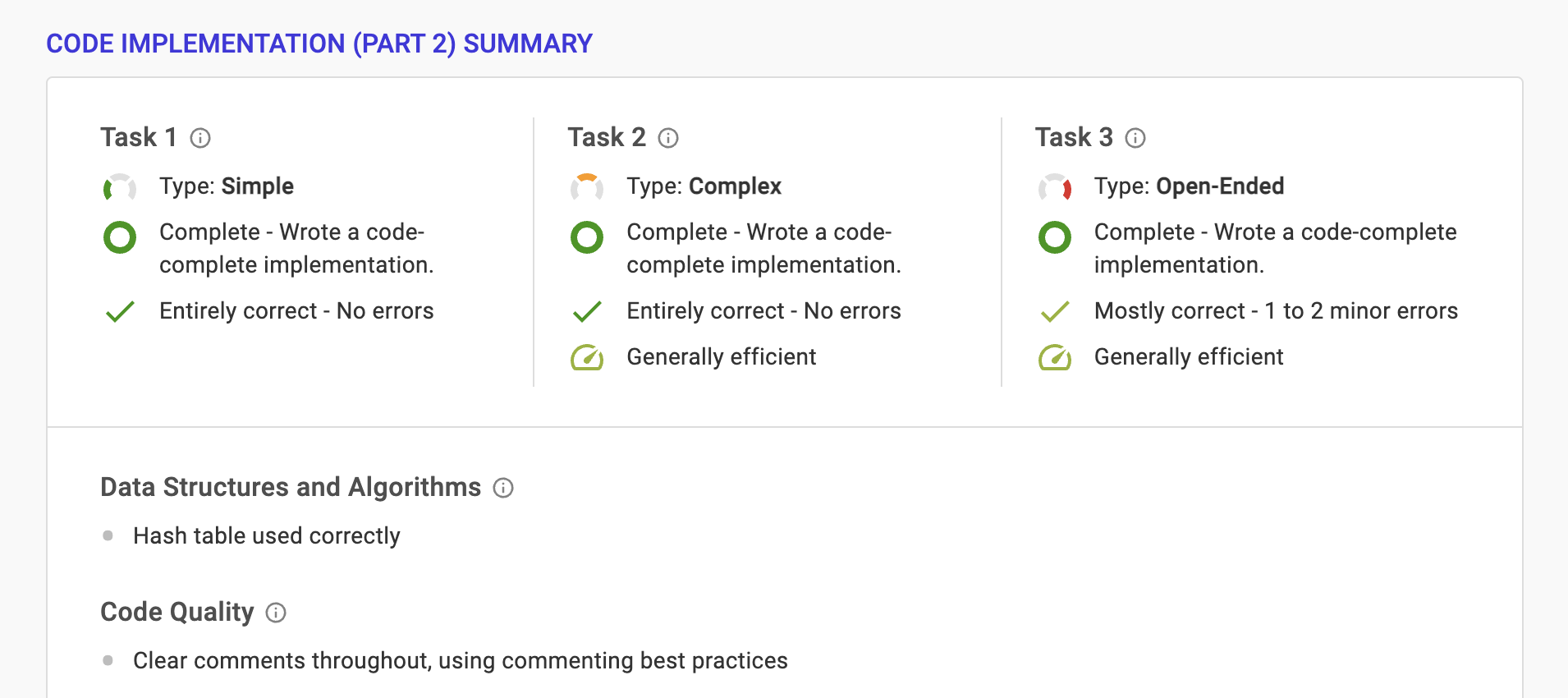This screenshot has height=698, width=1568.
Task: Click the info icon beside Code Quality
Action: [x=276, y=613]
